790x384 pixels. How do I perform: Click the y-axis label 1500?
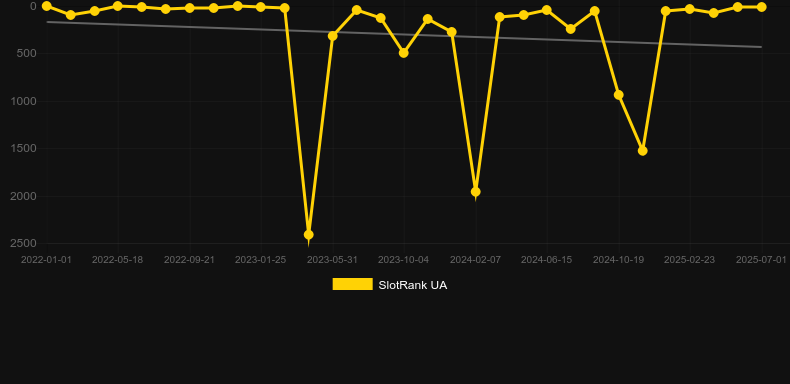[x=24, y=148]
